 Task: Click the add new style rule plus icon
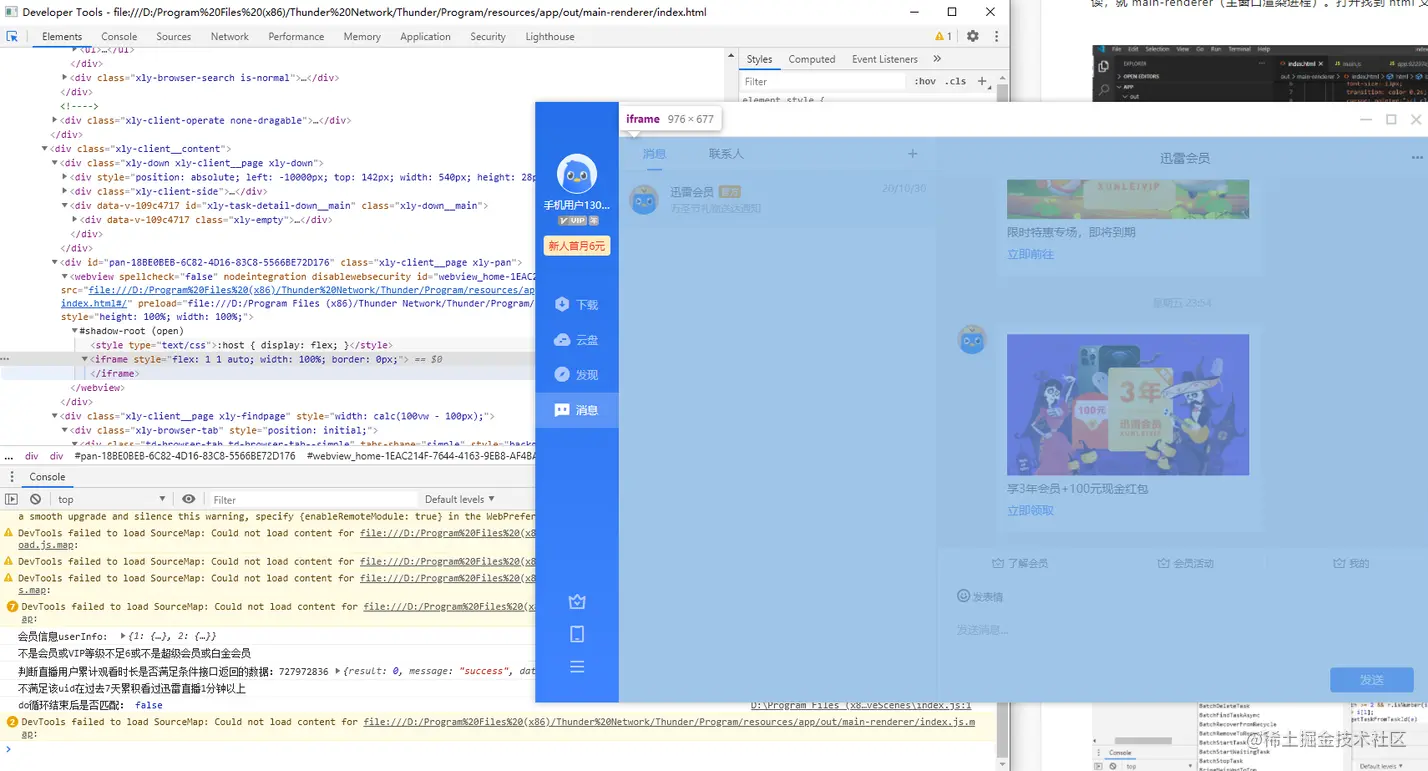tap(982, 81)
